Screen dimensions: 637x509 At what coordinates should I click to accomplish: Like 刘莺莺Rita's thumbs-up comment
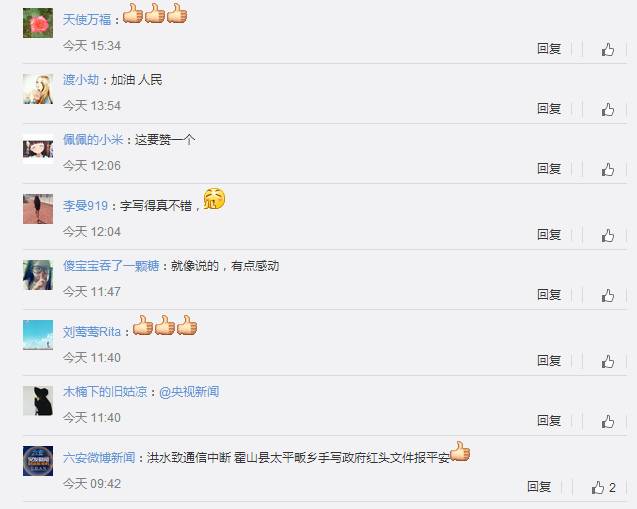point(608,361)
